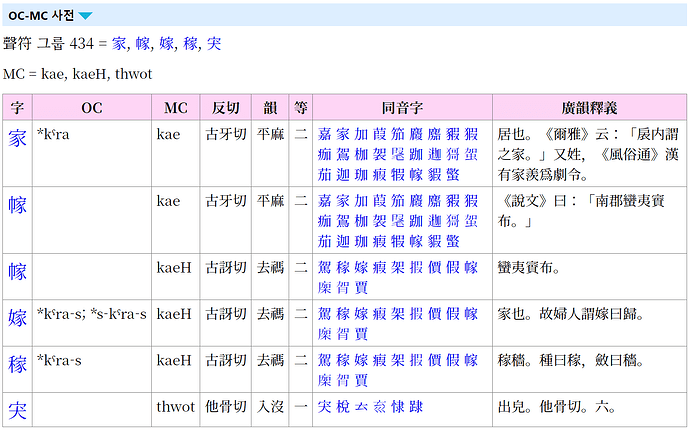
Task: Select OC value *kˤra-s; *s-kˤra-s in 嫁 row
Action: [92, 314]
